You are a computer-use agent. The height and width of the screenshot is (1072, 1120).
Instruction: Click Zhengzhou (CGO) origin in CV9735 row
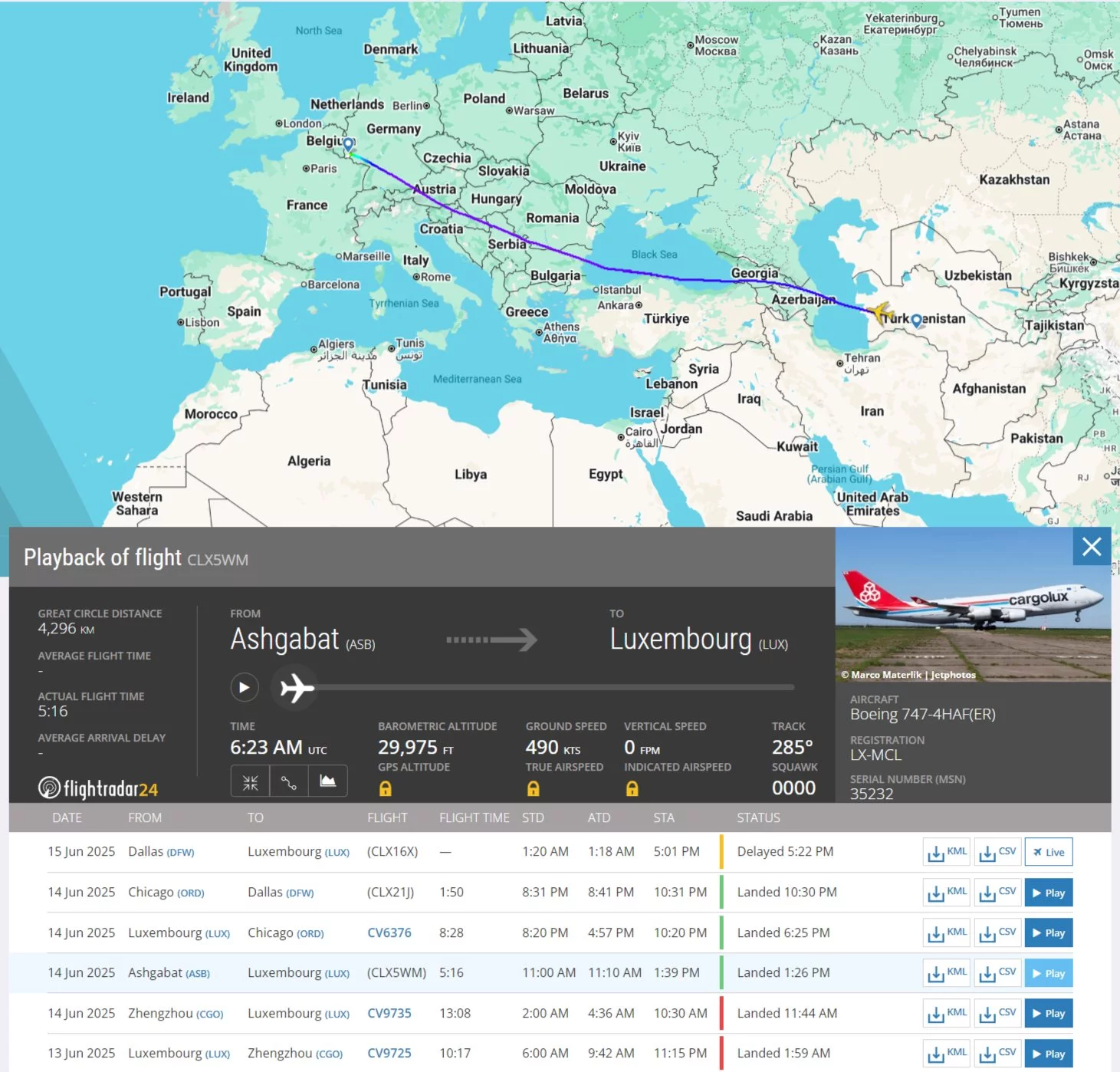(176, 1013)
